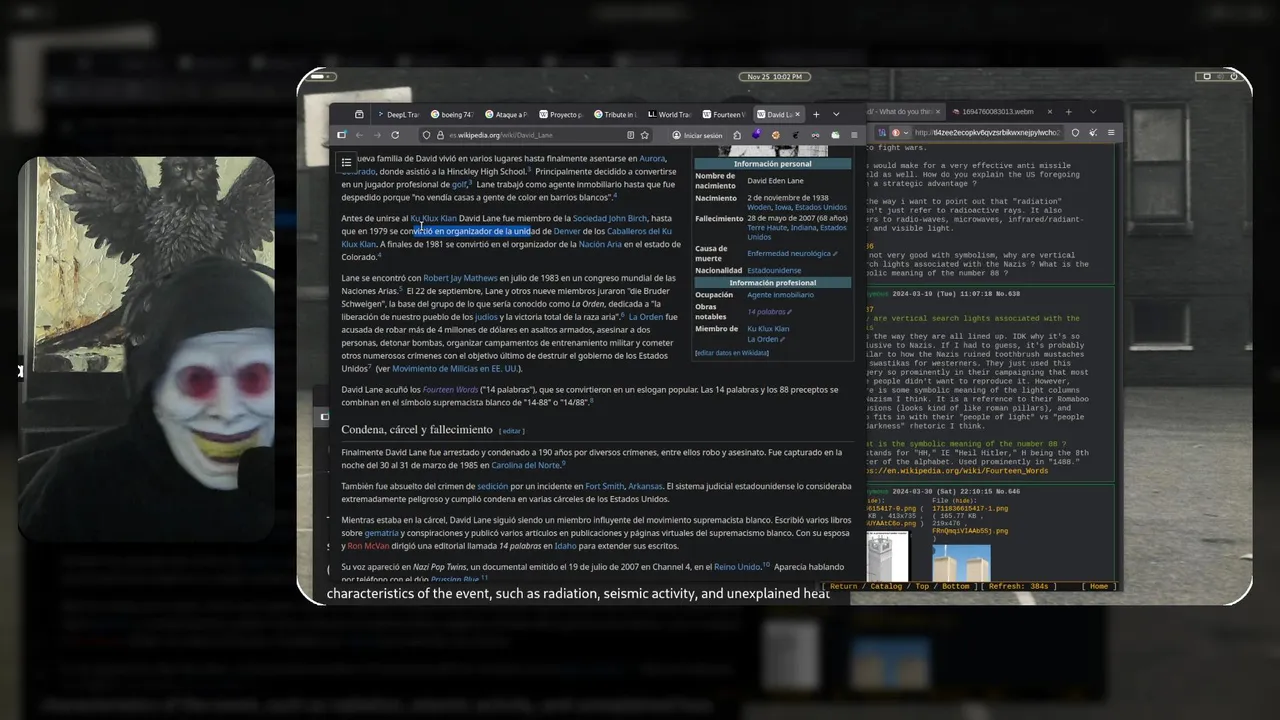Open the system status menu at top right

(1218, 77)
